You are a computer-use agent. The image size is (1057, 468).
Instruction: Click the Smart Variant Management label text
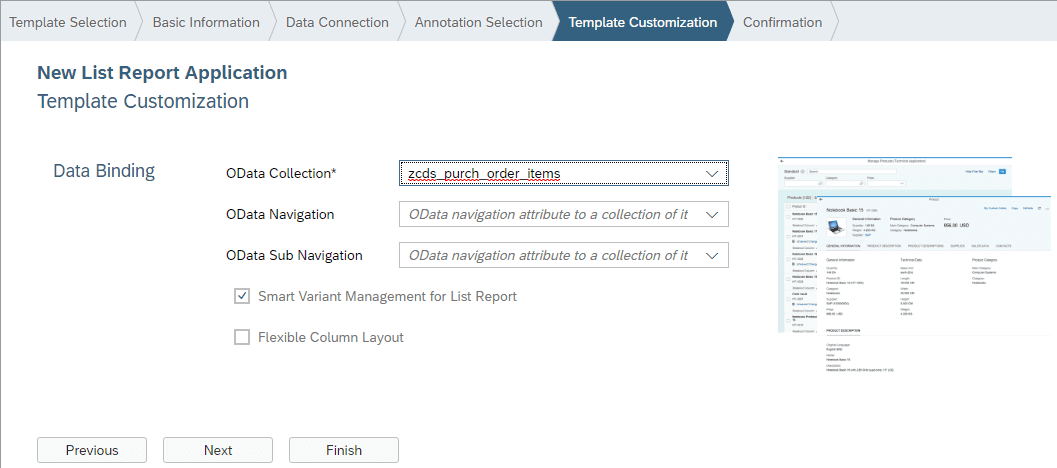pyautogui.click(x=387, y=296)
